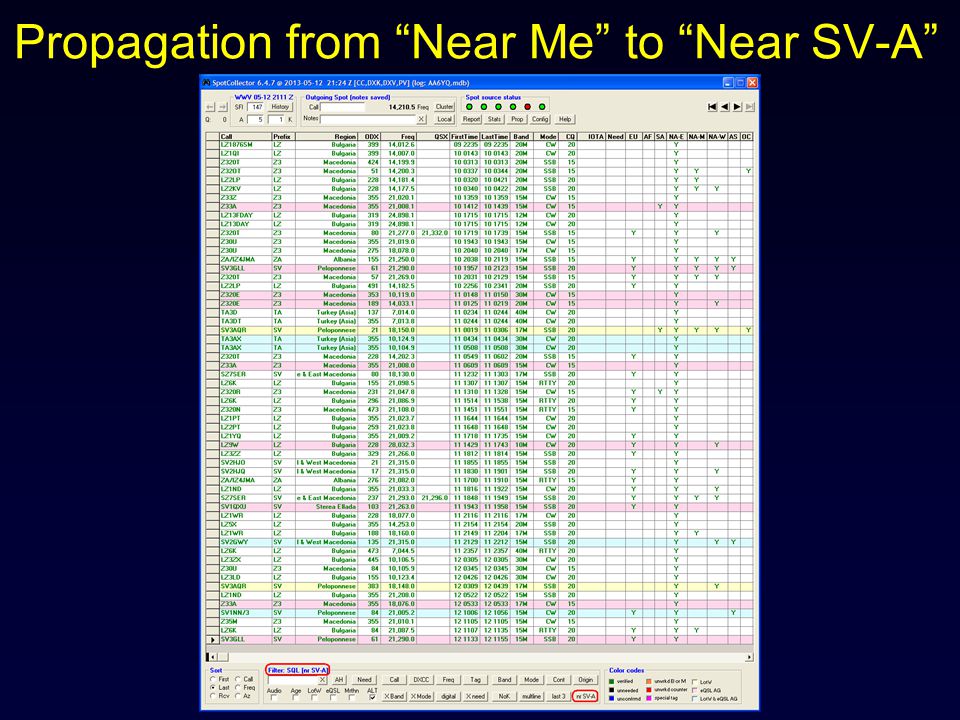Click the AH filter button
The height and width of the screenshot is (720, 960).
click(x=339, y=680)
